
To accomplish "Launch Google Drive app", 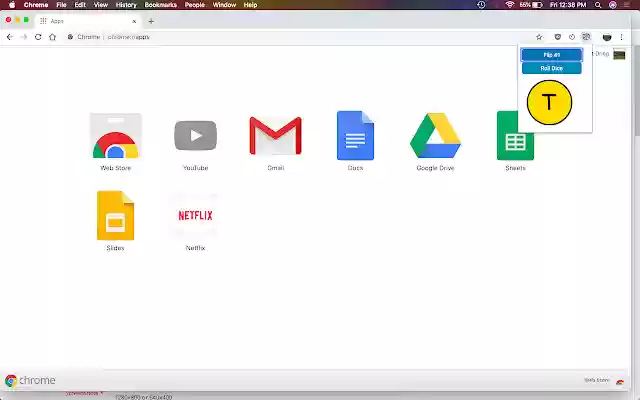I will (435, 136).
